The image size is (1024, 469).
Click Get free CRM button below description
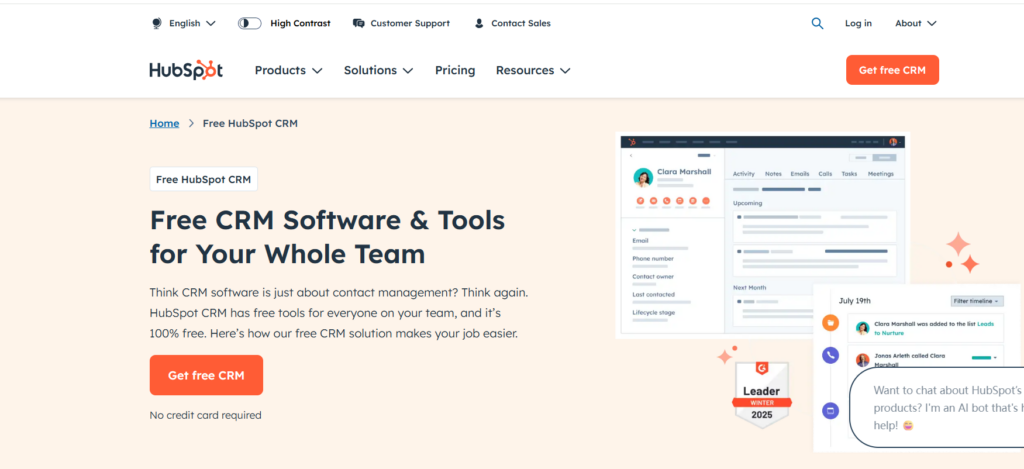pyautogui.click(x=206, y=375)
